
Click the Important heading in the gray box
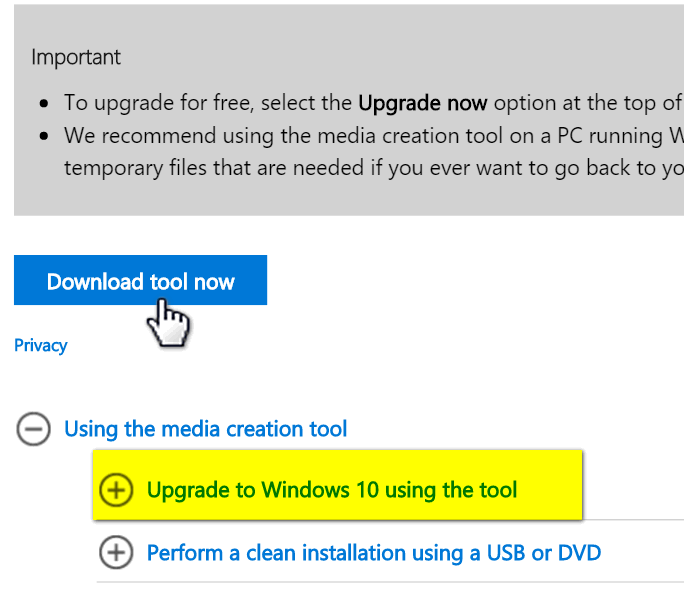pos(76,57)
